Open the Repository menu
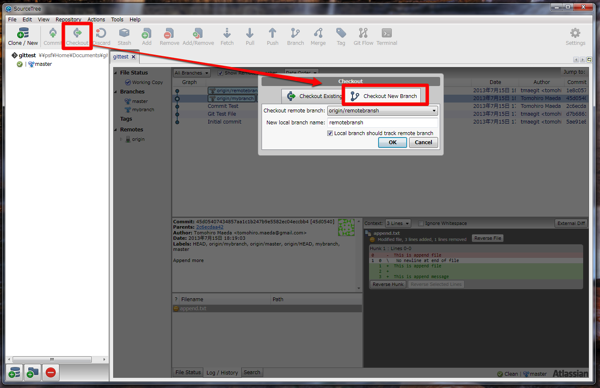Image resolution: width=600 pixels, height=388 pixels. pyautogui.click(x=68, y=20)
